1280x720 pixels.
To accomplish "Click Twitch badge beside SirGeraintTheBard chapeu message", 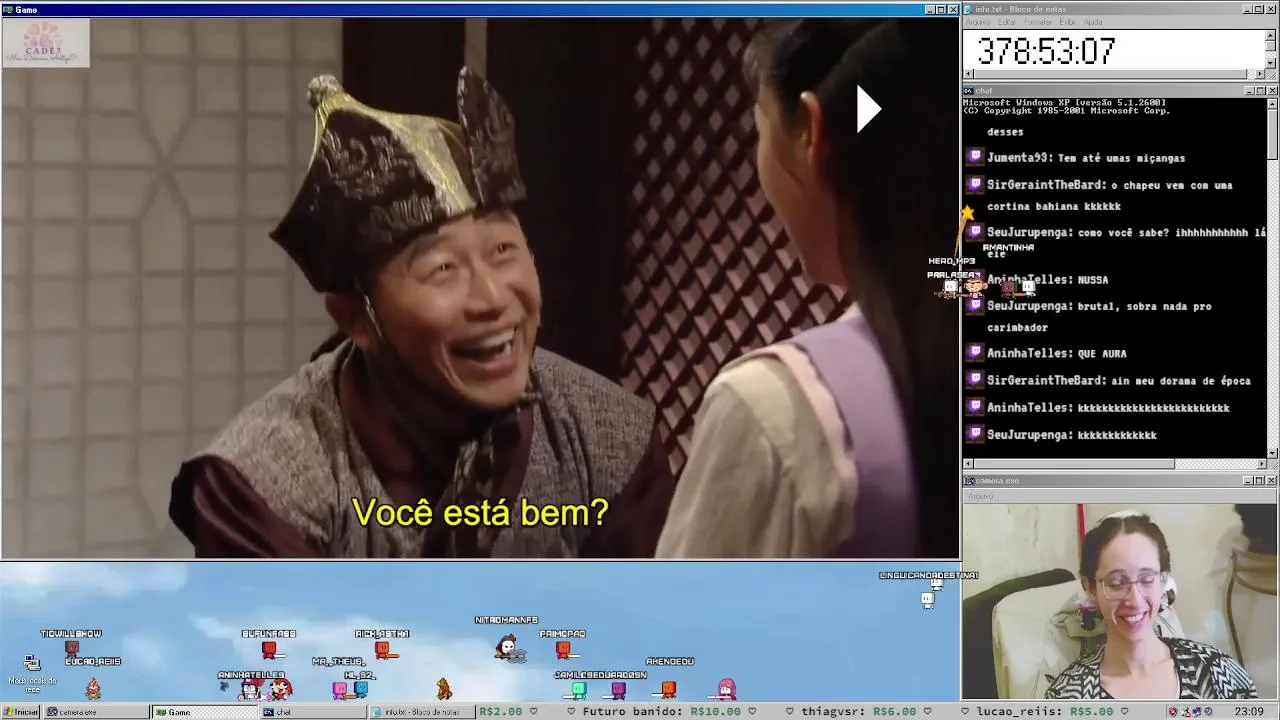I will 975,184.
